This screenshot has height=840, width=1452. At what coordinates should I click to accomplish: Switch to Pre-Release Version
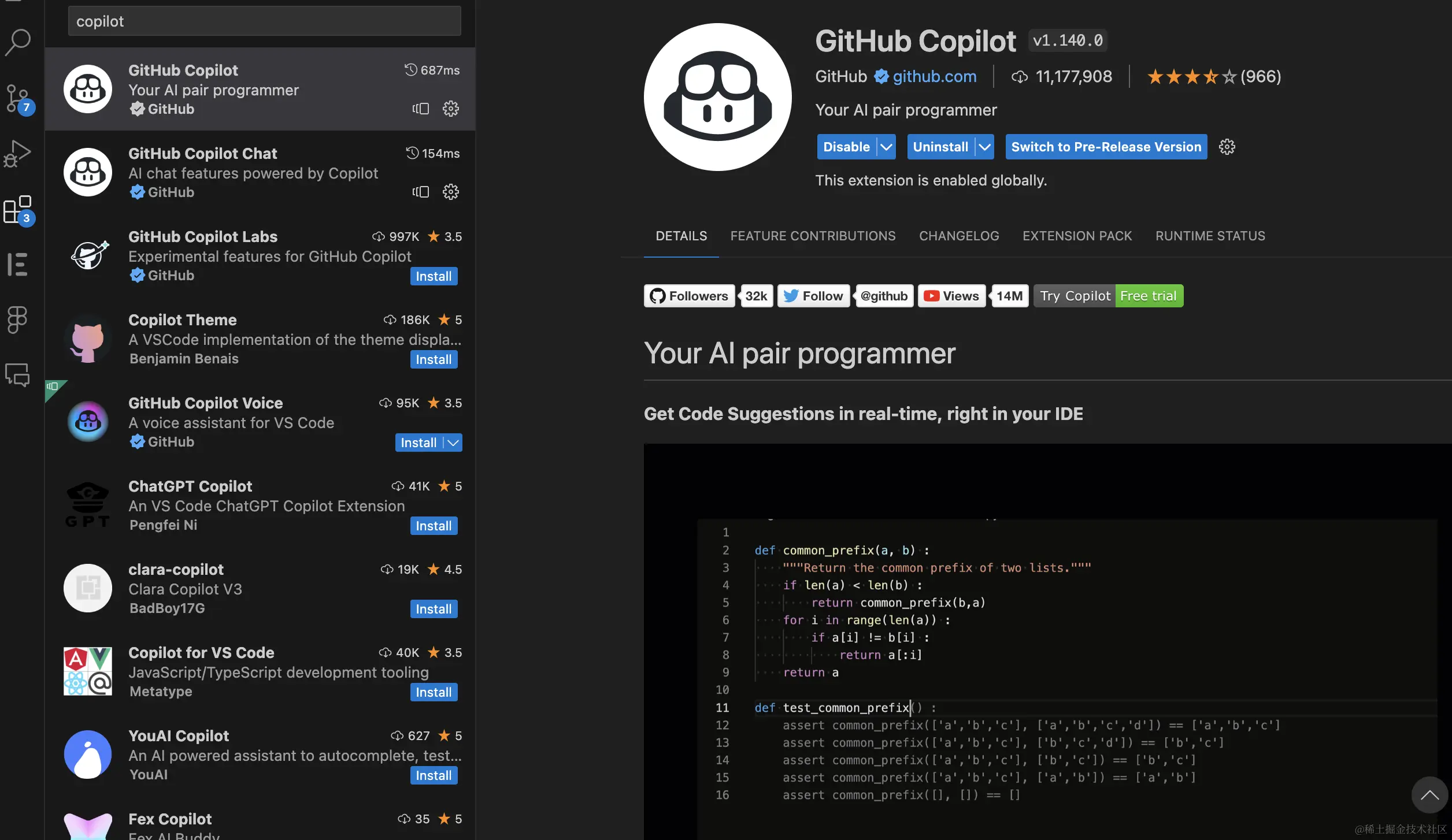pos(1106,147)
